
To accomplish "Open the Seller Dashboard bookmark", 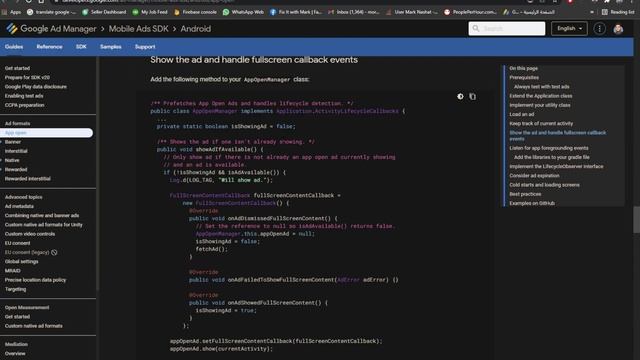I will coord(104,12).
